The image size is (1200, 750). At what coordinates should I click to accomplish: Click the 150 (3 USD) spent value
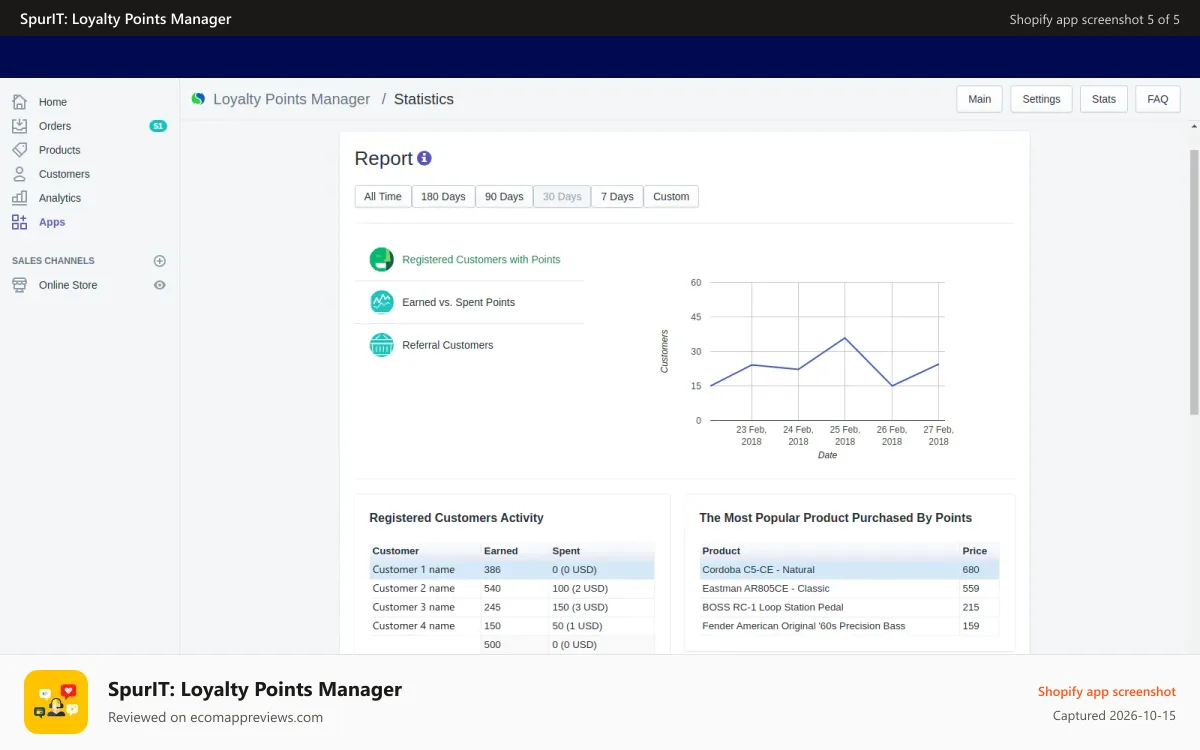pos(580,608)
